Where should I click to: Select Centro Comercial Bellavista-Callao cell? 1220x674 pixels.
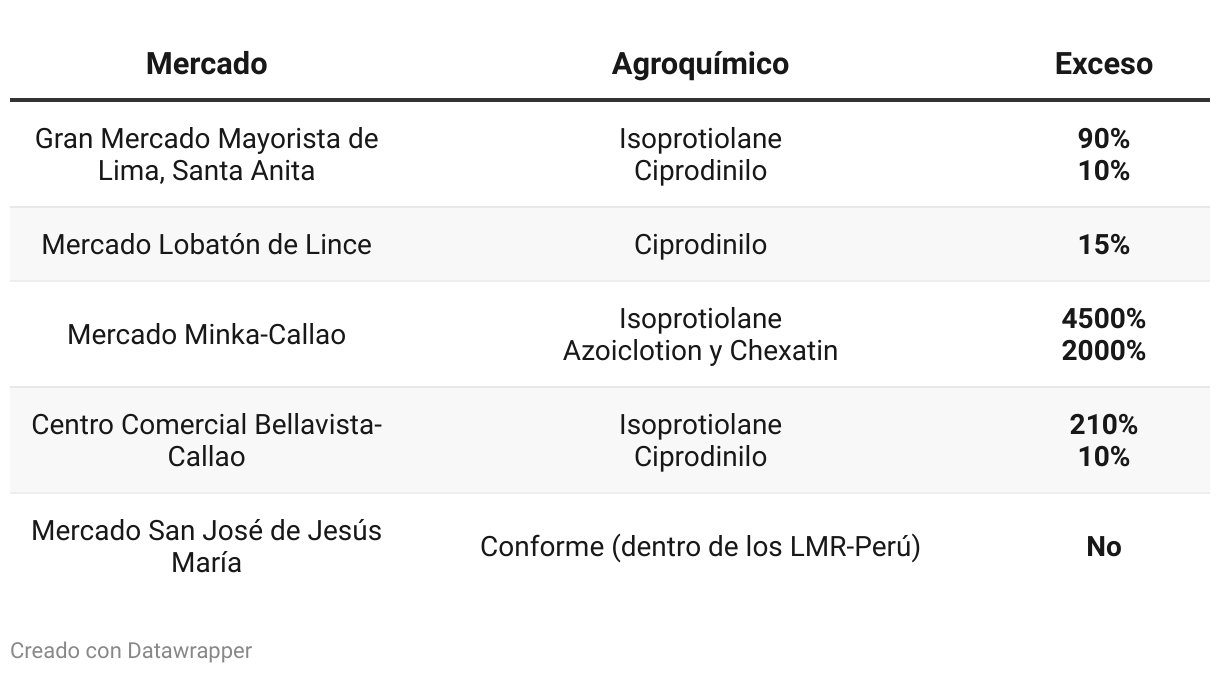[206, 440]
